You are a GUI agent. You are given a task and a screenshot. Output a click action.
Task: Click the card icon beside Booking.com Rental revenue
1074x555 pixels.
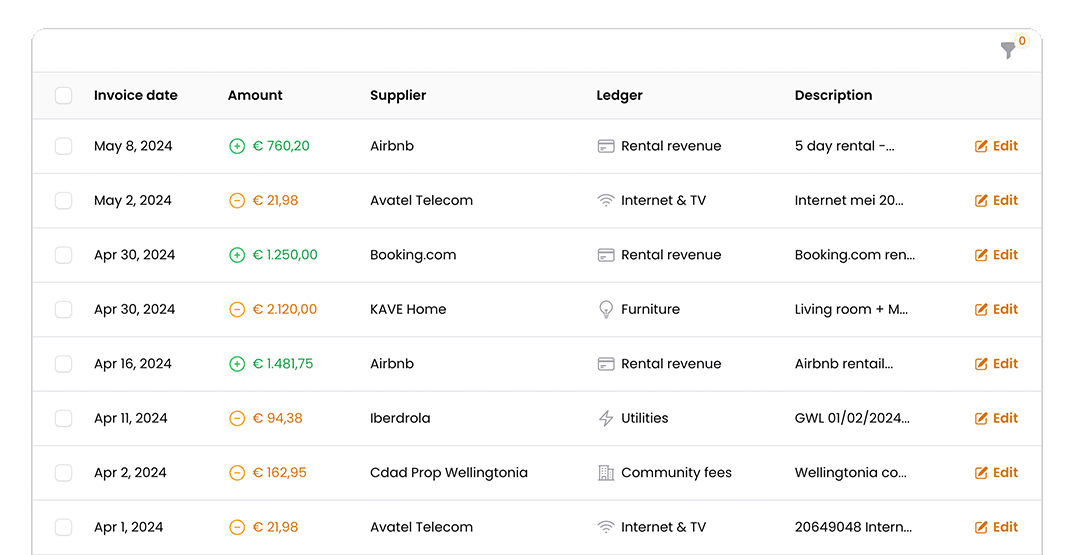pos(606,255)
